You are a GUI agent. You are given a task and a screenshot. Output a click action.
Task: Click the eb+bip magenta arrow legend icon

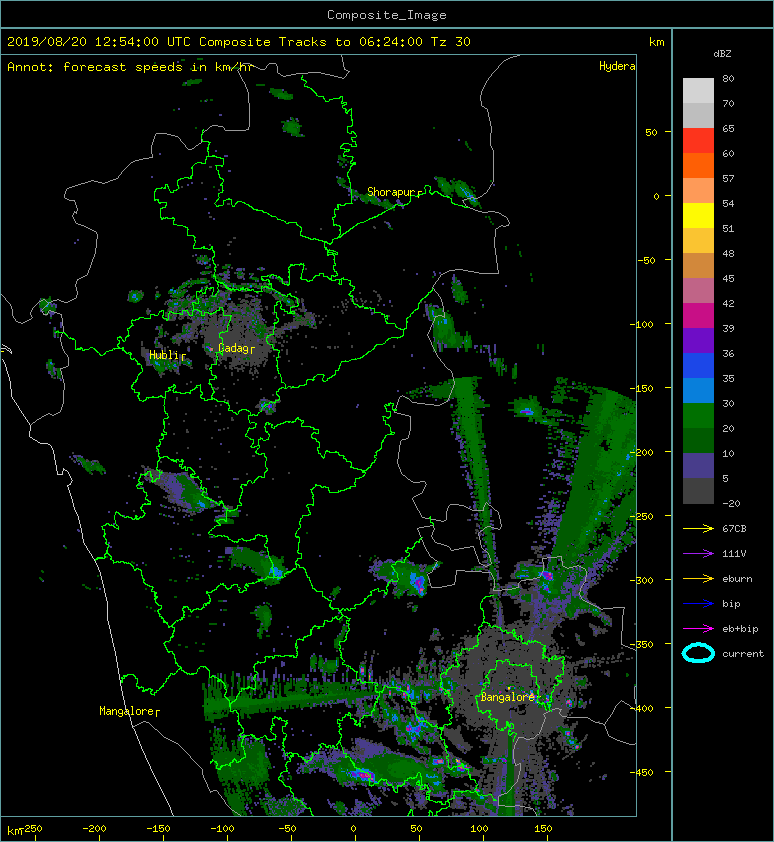click(x=698, y=629)
